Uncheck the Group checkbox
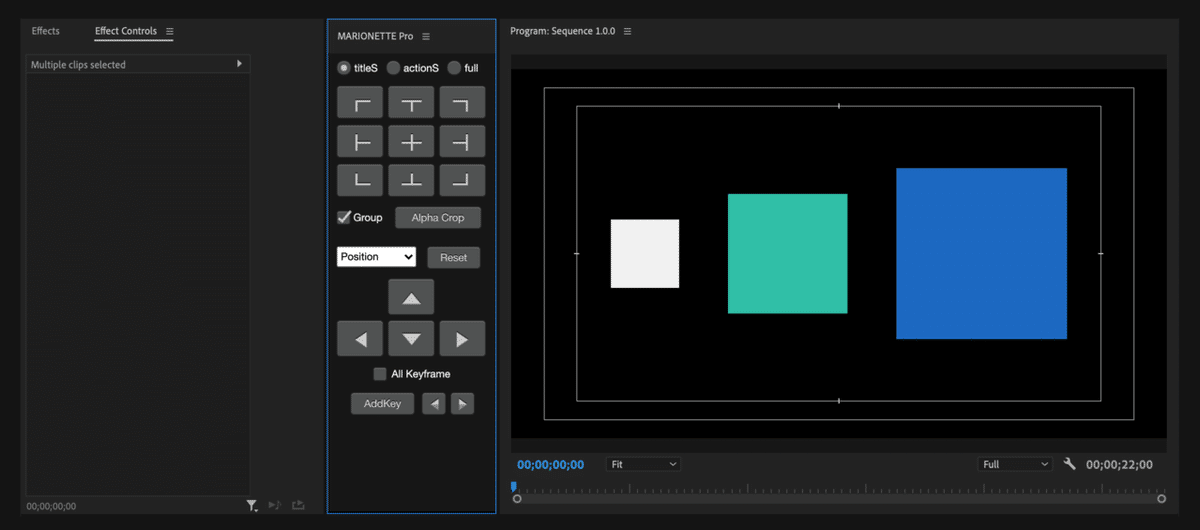The height and width of the screenshot is (530, 1200). pyautogui.click(x=344, y=217)
